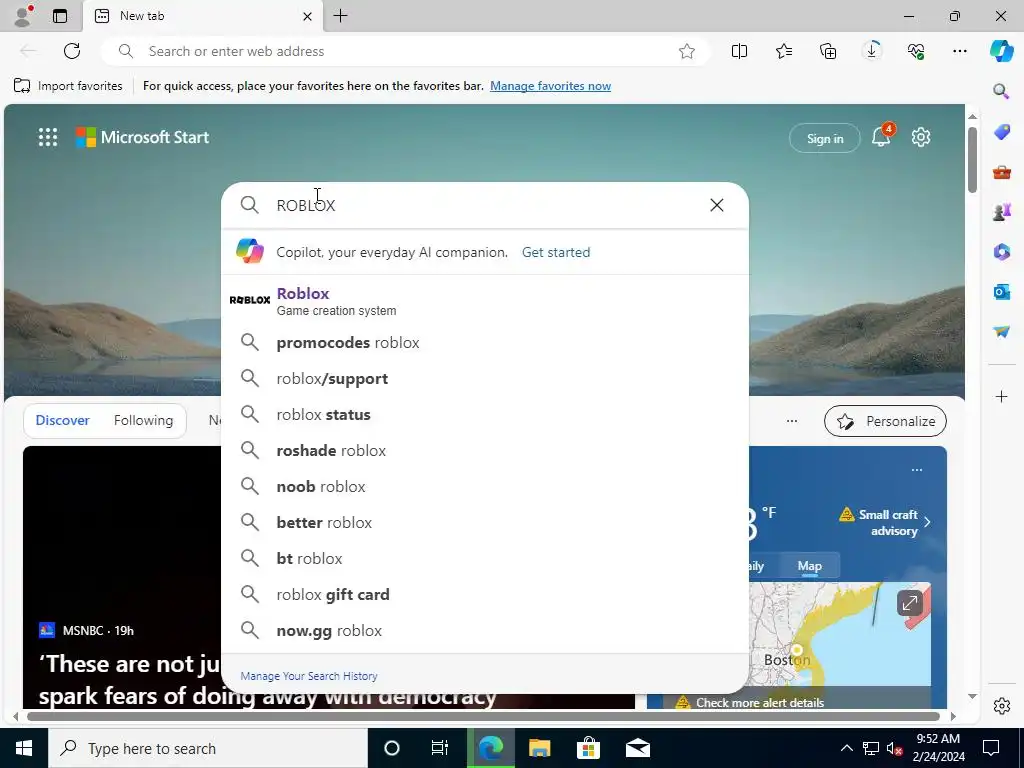The width and height of the screenshot is (1024, 768).
Task: Open sidebar Drop paper plane icon
Action: (x=1001, y=332)
